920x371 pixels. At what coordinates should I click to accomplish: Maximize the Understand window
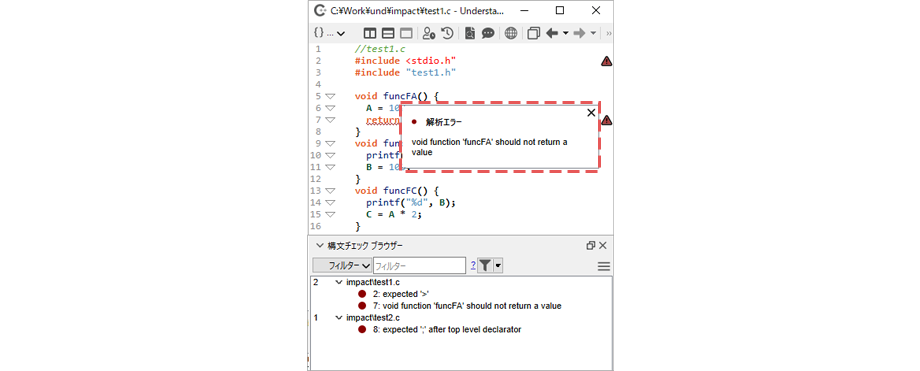pos(560,10)
